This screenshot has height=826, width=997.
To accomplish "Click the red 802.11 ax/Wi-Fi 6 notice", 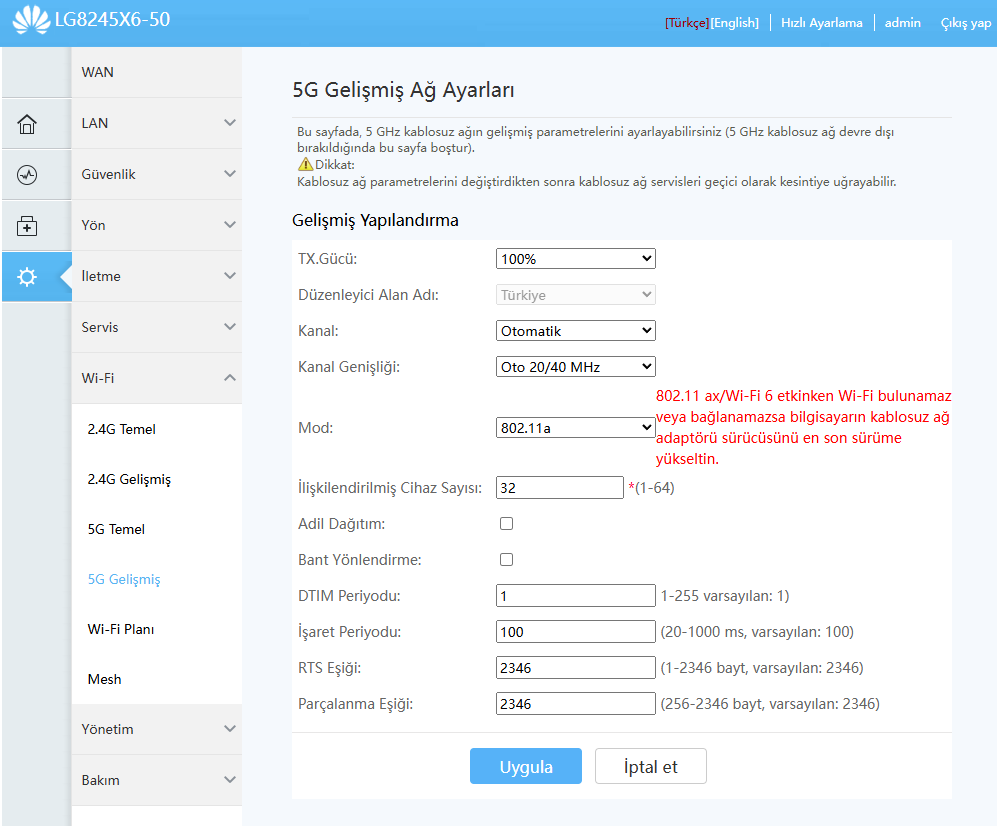I will tap(803, 427).
